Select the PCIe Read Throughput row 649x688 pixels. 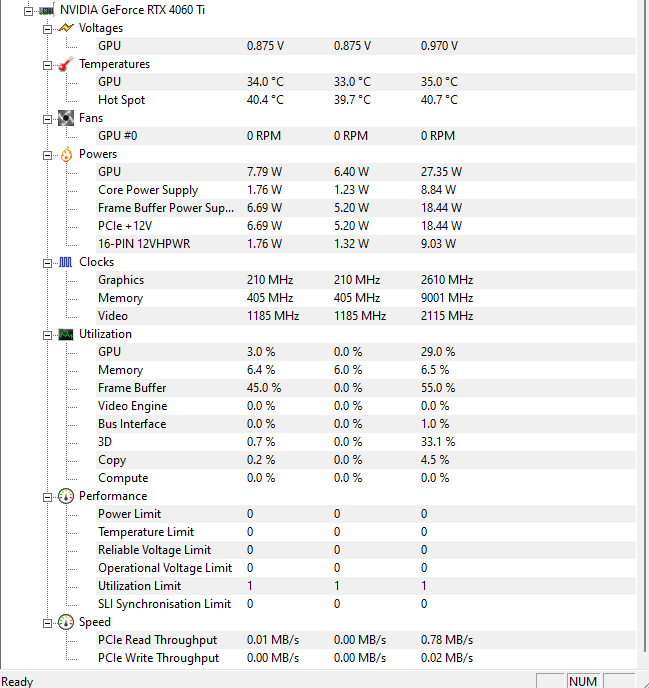point(157,640)
